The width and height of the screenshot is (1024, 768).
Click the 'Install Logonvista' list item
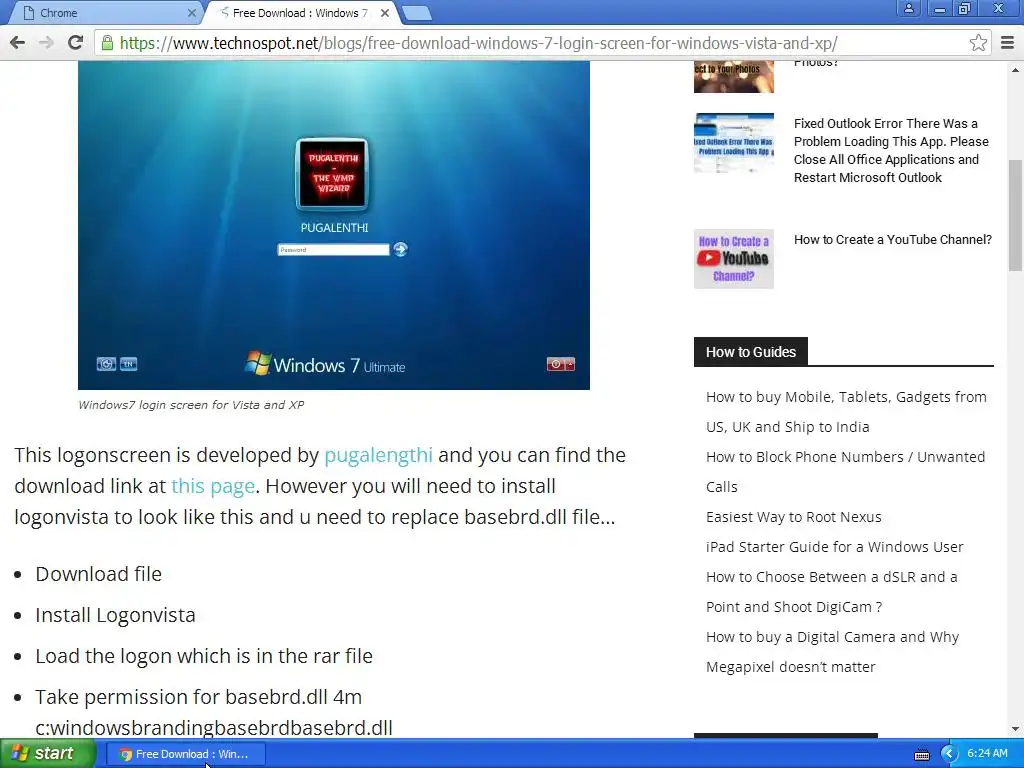pos(116,615)
